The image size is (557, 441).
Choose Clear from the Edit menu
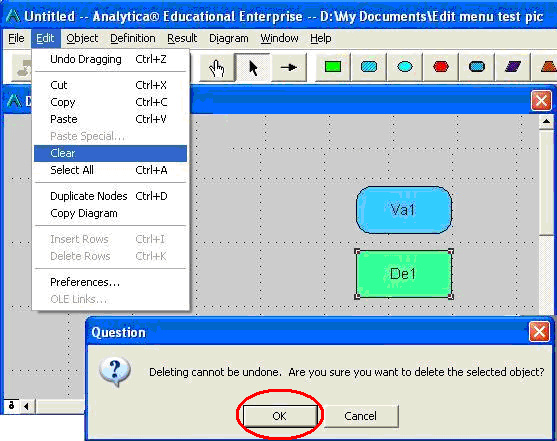110,153
